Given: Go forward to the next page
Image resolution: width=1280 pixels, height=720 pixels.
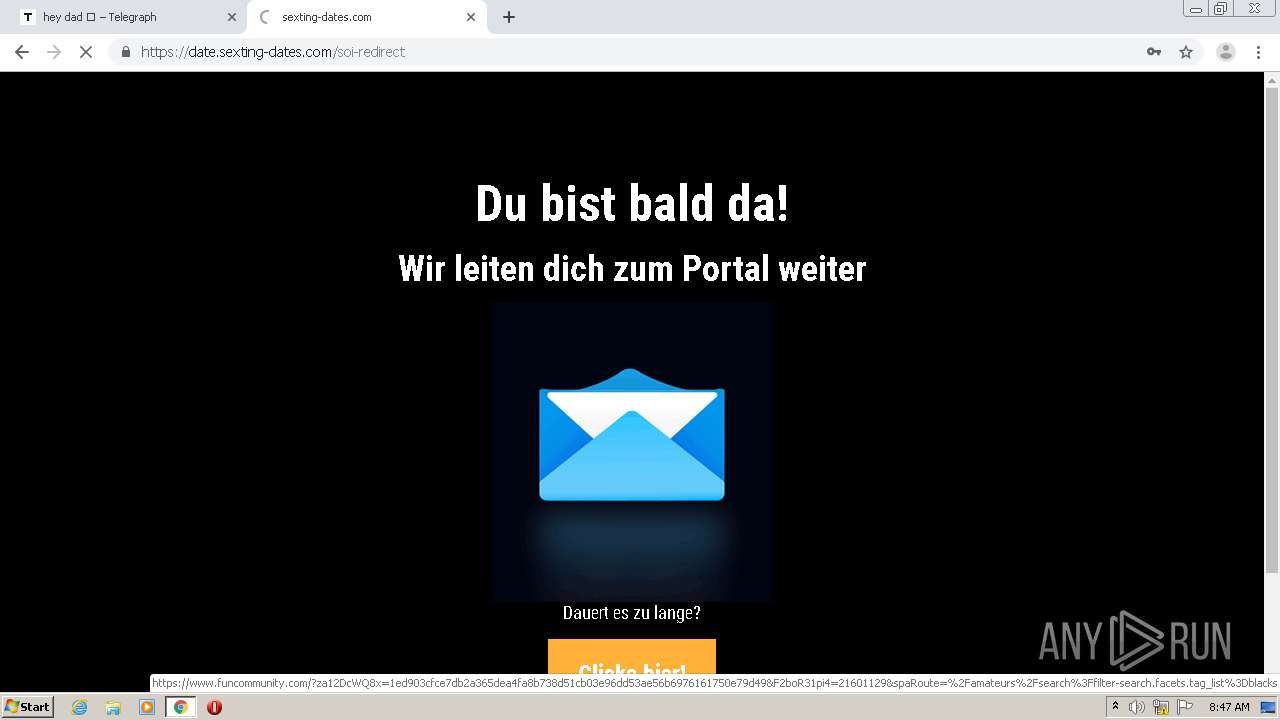Looking at the screenshot, I should click(x=54, y=52).
